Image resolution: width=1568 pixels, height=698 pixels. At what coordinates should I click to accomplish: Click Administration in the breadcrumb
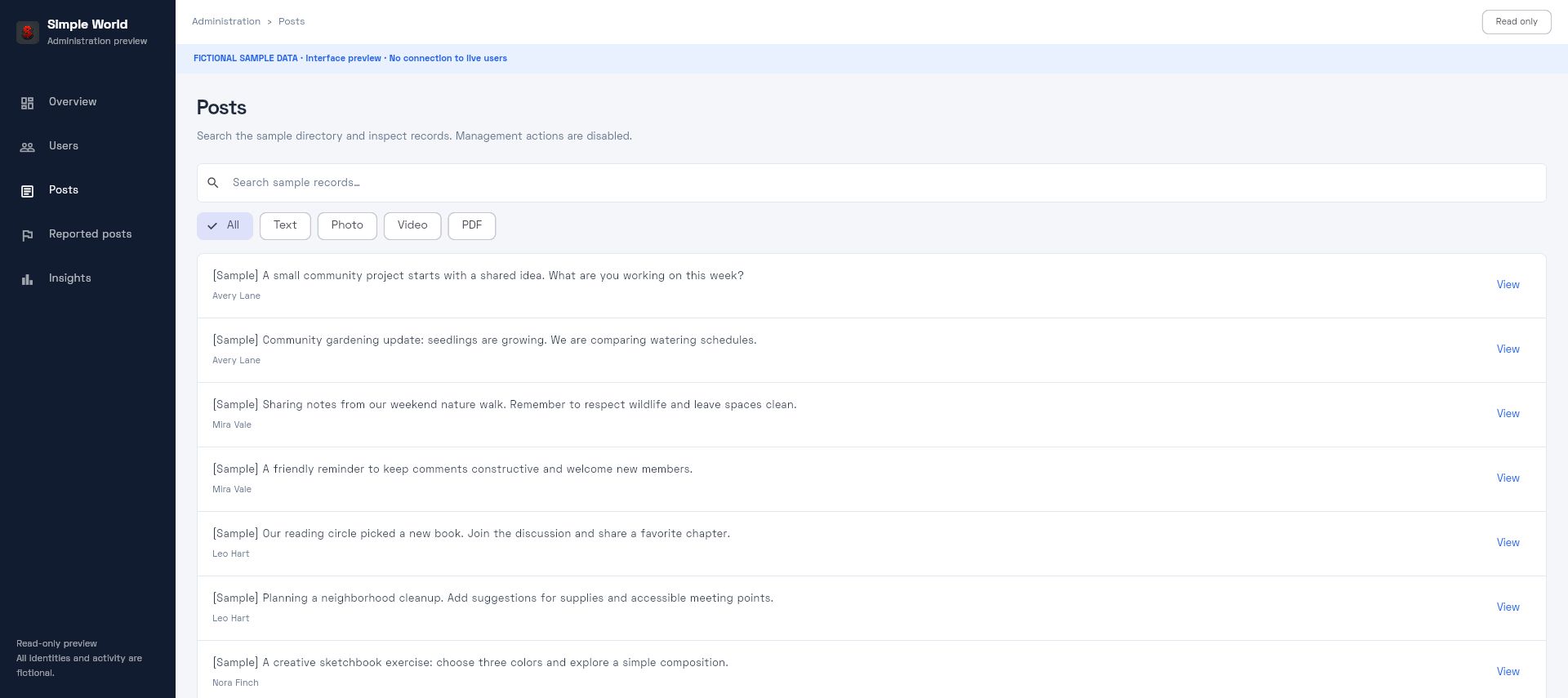[226, 21]
